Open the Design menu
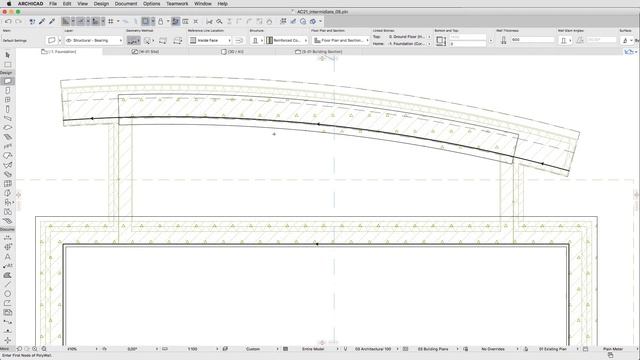640x360 pixels. click(x=101, y=4)
